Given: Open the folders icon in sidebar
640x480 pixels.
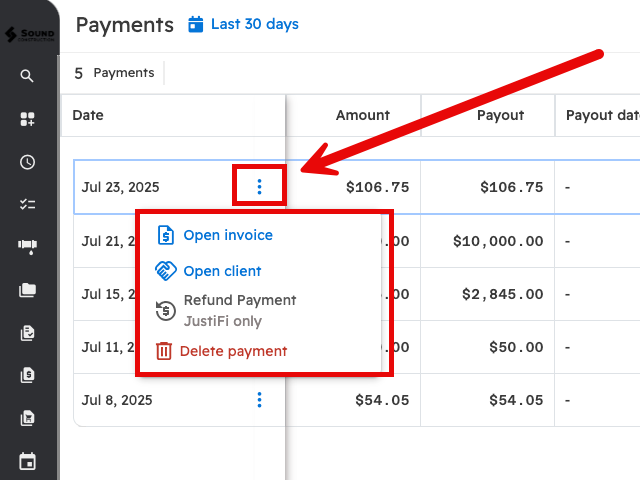Looking at the screenshot, I should (27, 291).
